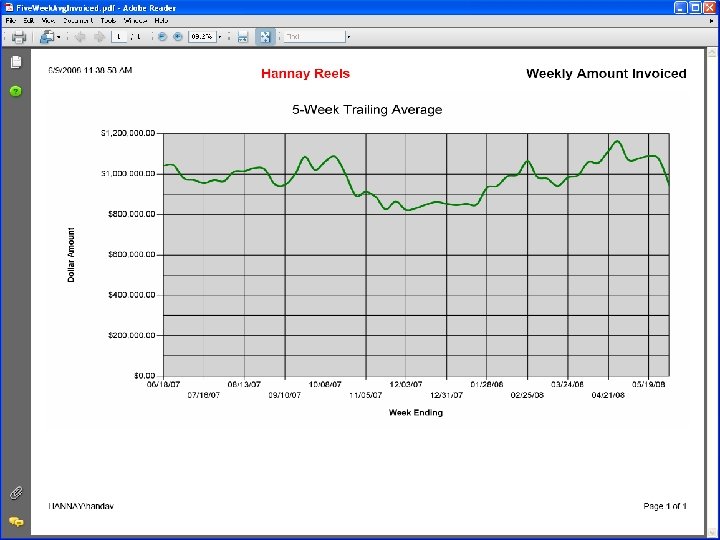Click the vertical scrollbar up arrow
The height and width of the screenshot is (540, 720).
click(711, 53)
